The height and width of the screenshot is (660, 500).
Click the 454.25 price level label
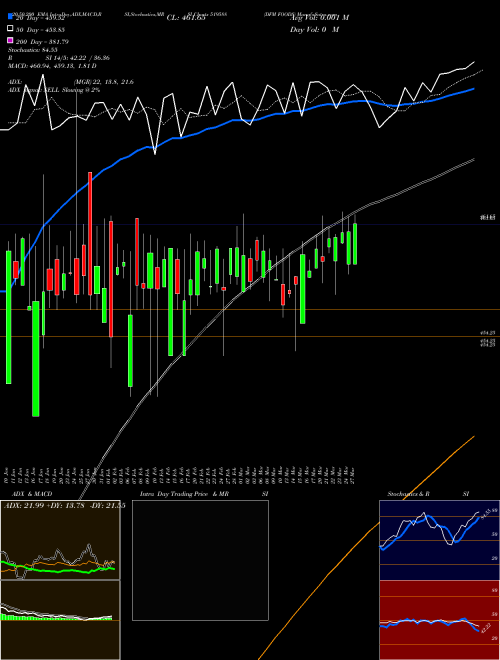(488, 333)
